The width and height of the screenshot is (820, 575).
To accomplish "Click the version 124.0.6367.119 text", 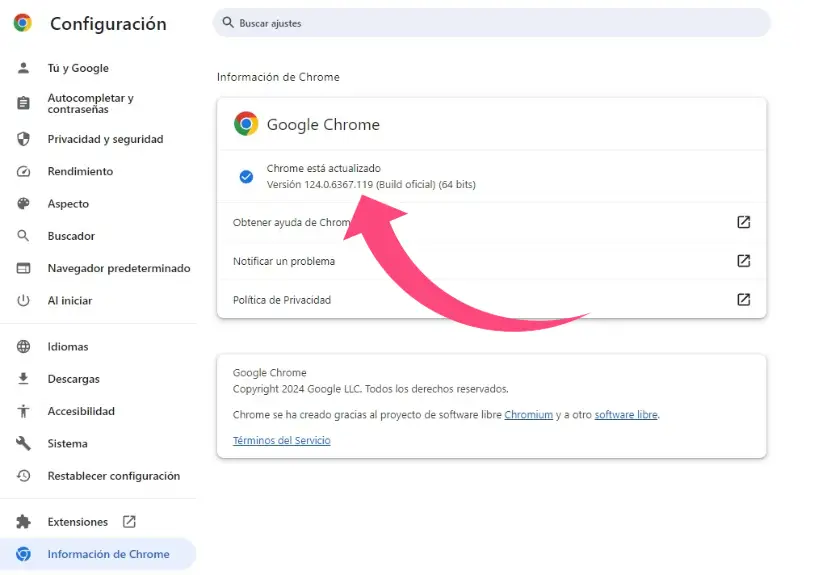I will point(371,185).
